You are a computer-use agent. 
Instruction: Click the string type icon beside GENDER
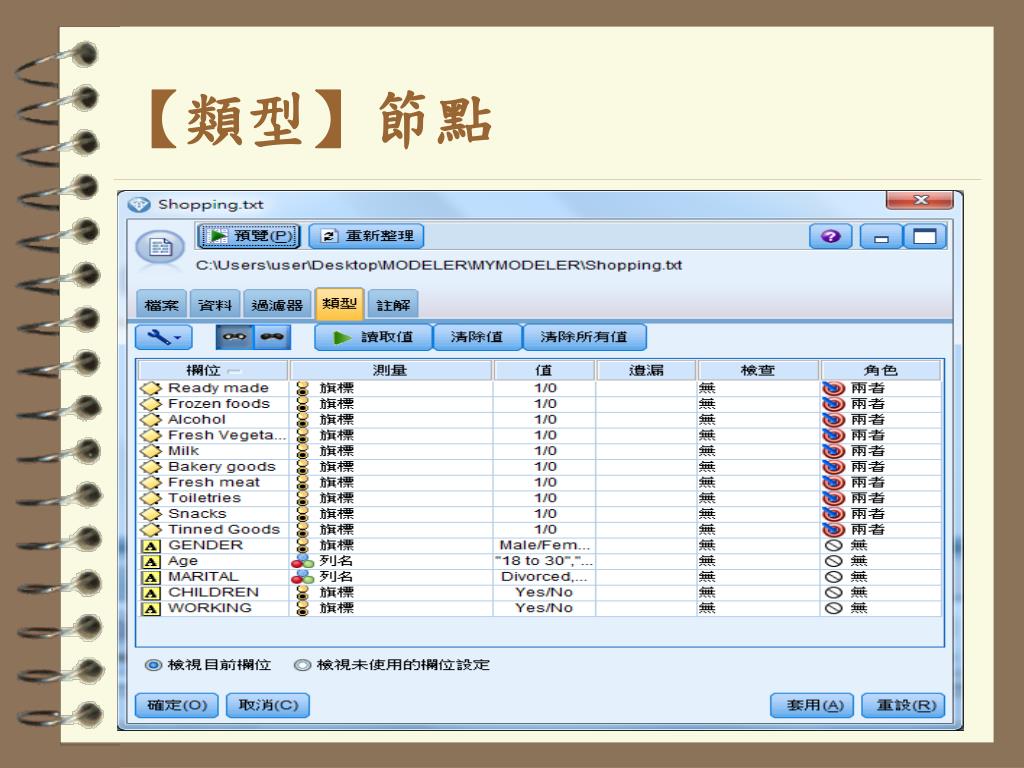151,546
